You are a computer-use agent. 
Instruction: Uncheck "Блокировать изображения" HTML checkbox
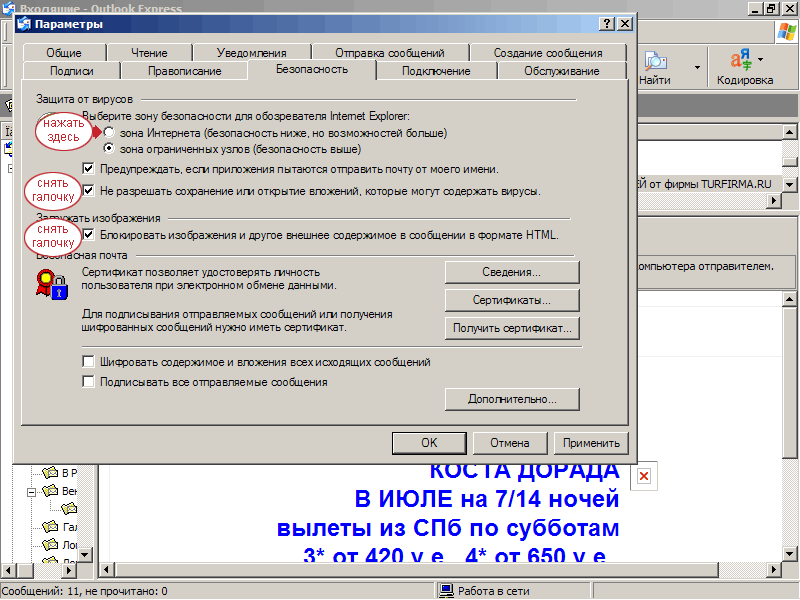coord(89,235)
